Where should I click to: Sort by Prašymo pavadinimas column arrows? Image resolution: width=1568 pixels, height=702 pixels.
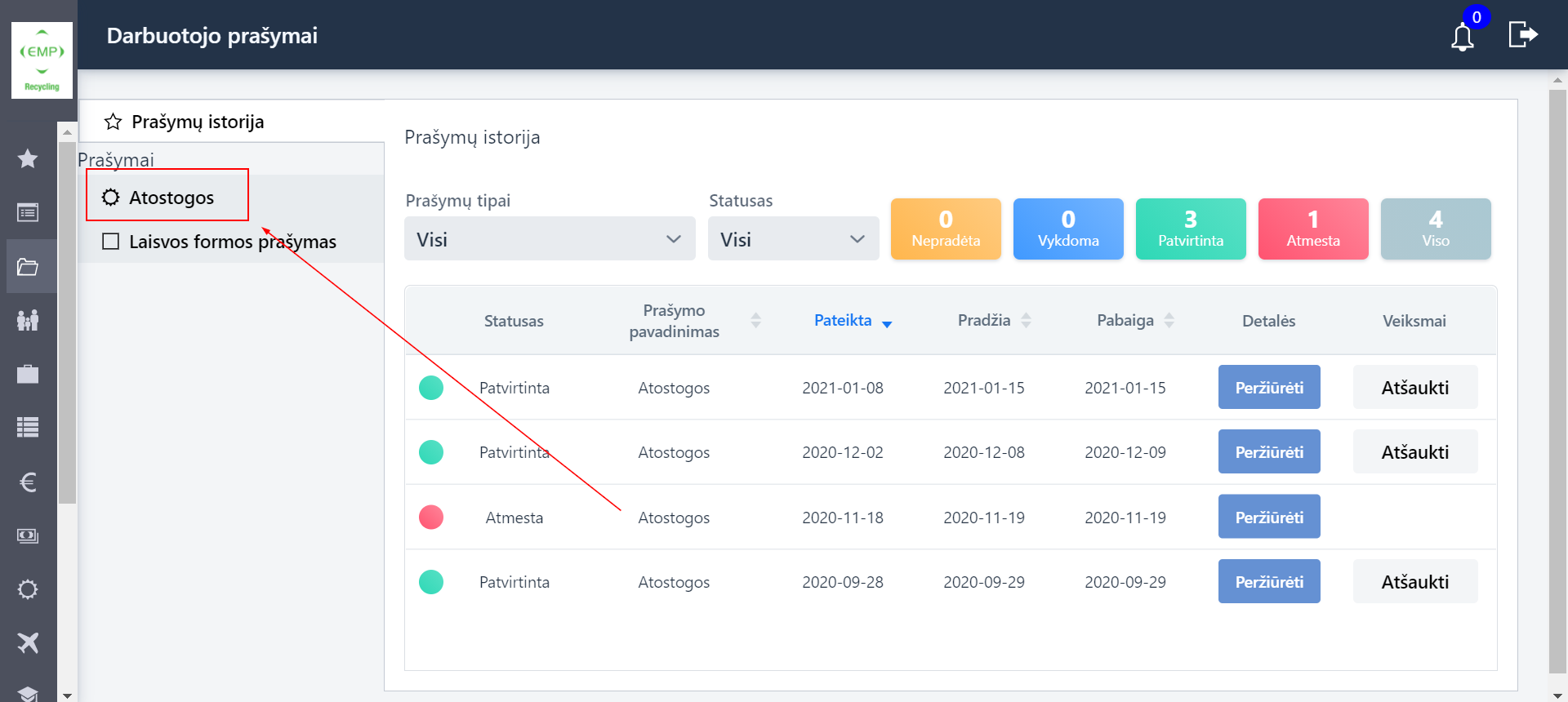[x=755, y=321]
